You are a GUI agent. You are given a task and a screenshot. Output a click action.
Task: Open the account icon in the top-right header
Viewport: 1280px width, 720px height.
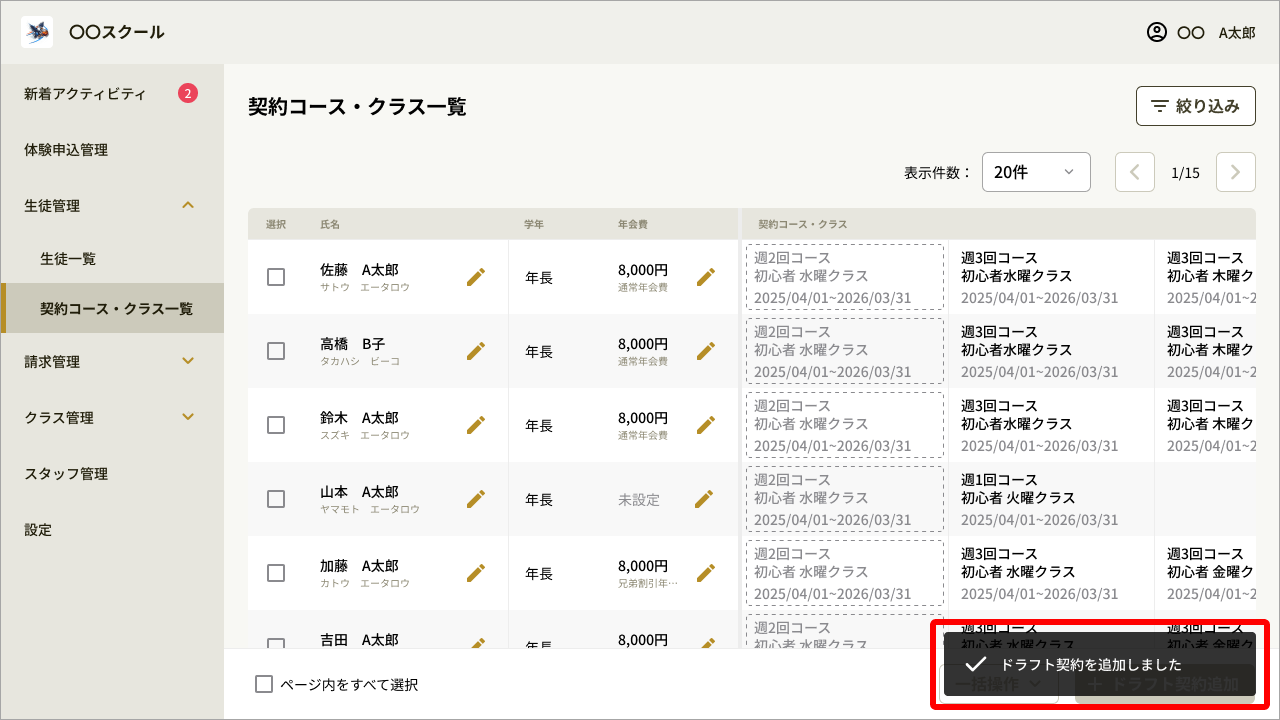coord(1155,32)
